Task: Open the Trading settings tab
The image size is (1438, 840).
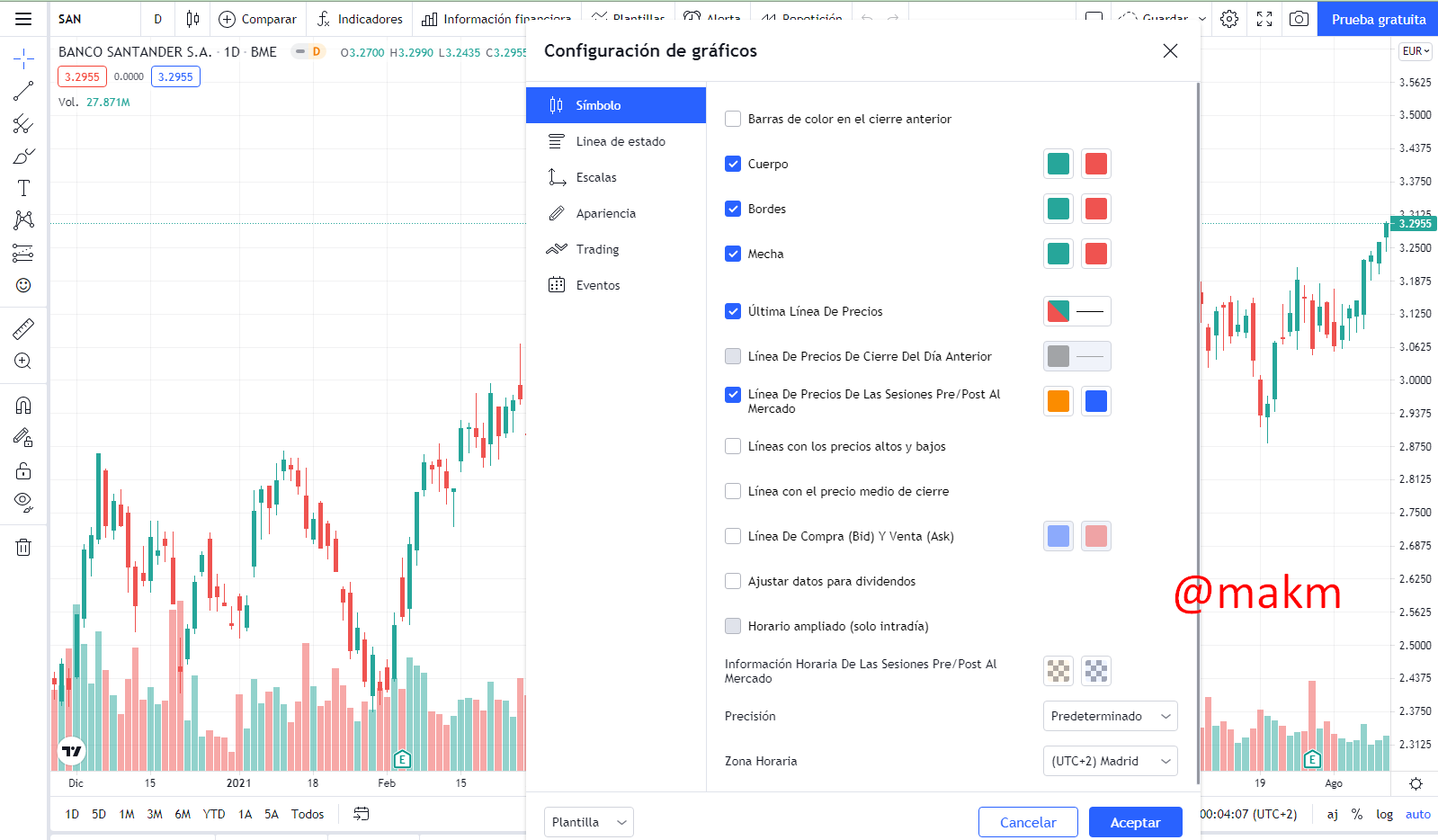Action: (x=616, y=249)
